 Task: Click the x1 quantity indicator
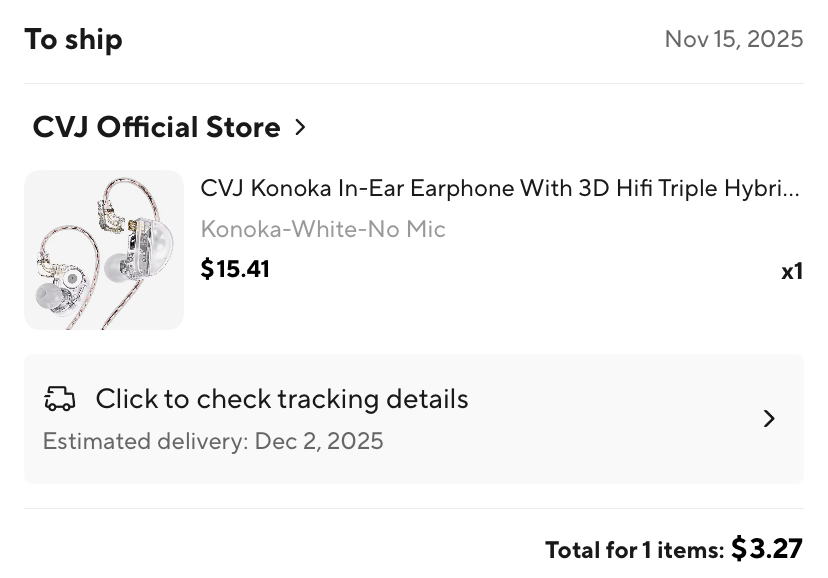coord(792,272)
